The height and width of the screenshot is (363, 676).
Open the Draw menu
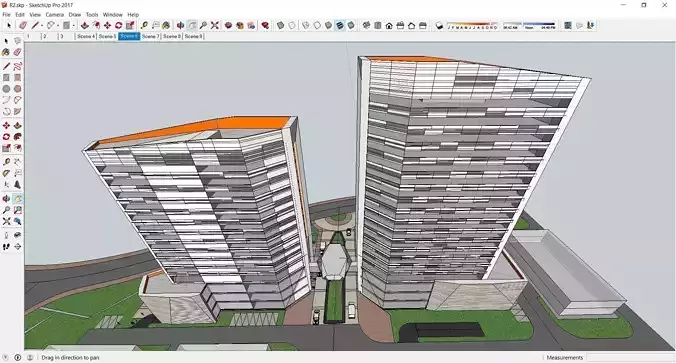[x=75, y=14]
